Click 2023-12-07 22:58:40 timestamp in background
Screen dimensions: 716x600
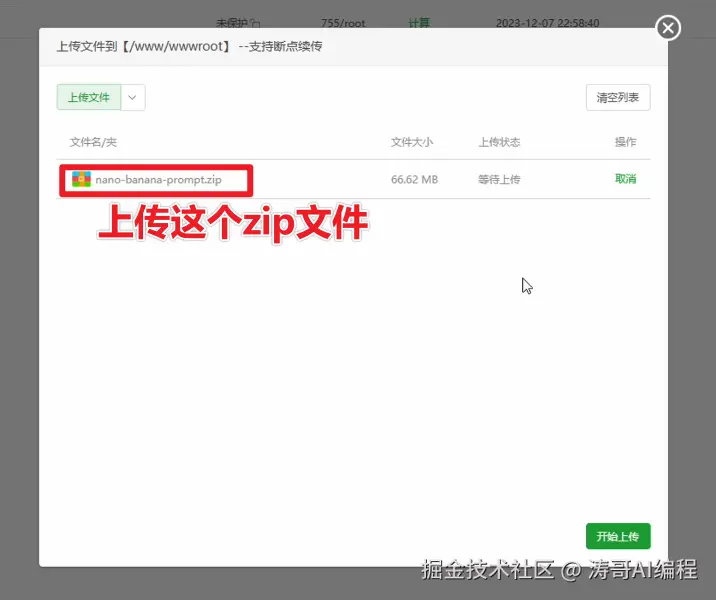pos(548,23)
